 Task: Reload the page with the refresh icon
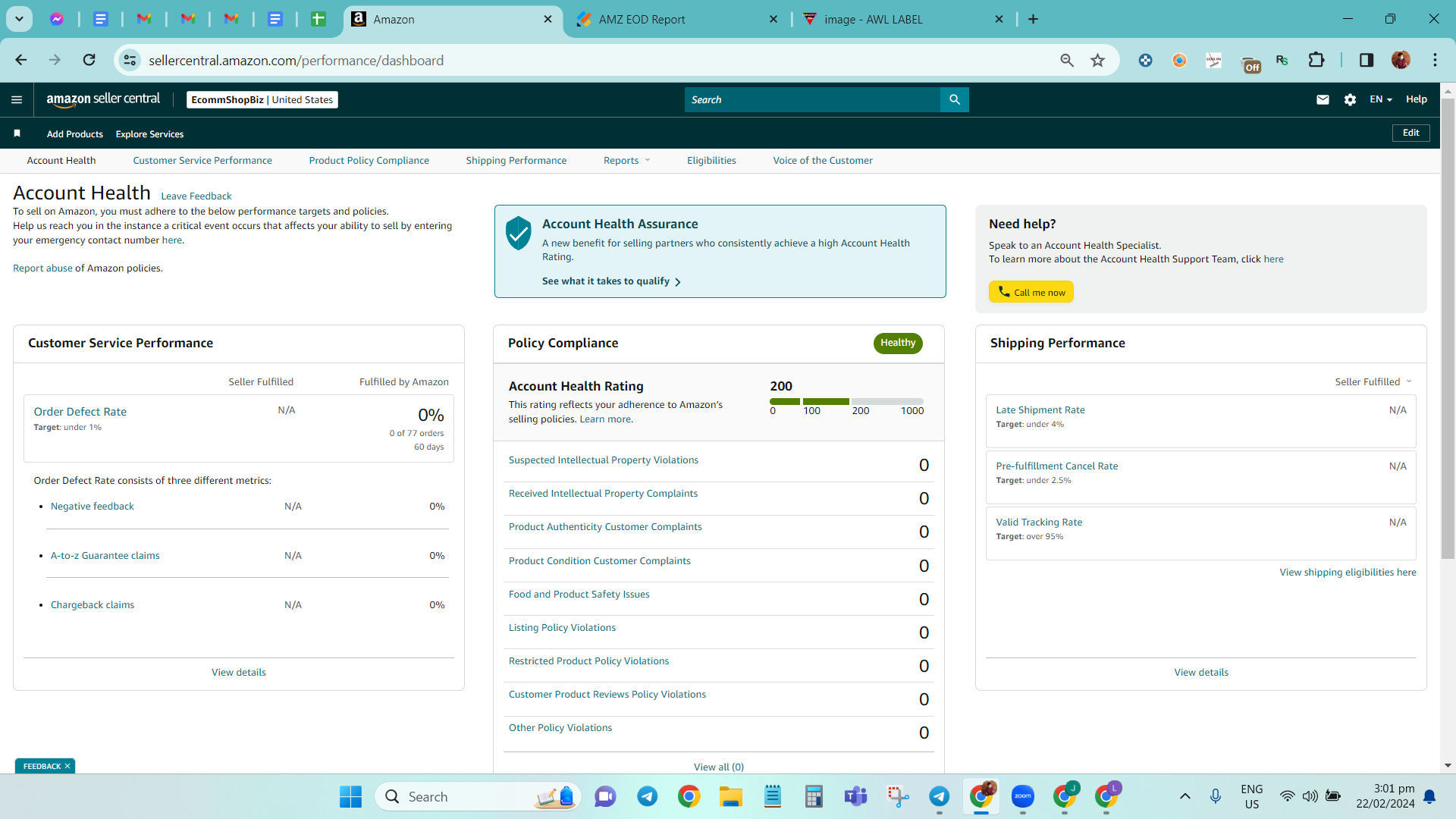tap(89, 60)
